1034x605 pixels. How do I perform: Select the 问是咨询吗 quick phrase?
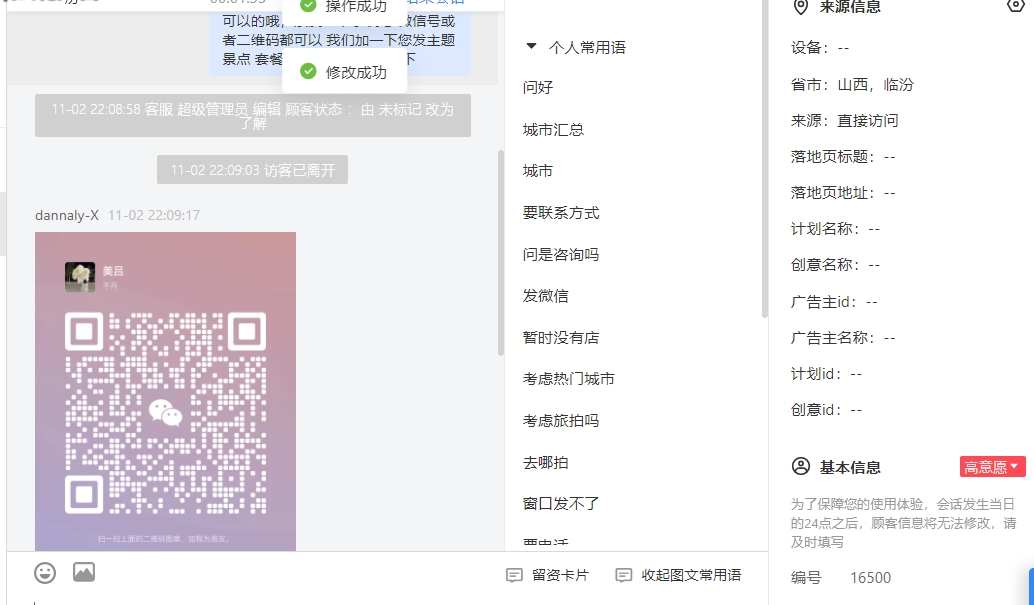click(561, 255)
